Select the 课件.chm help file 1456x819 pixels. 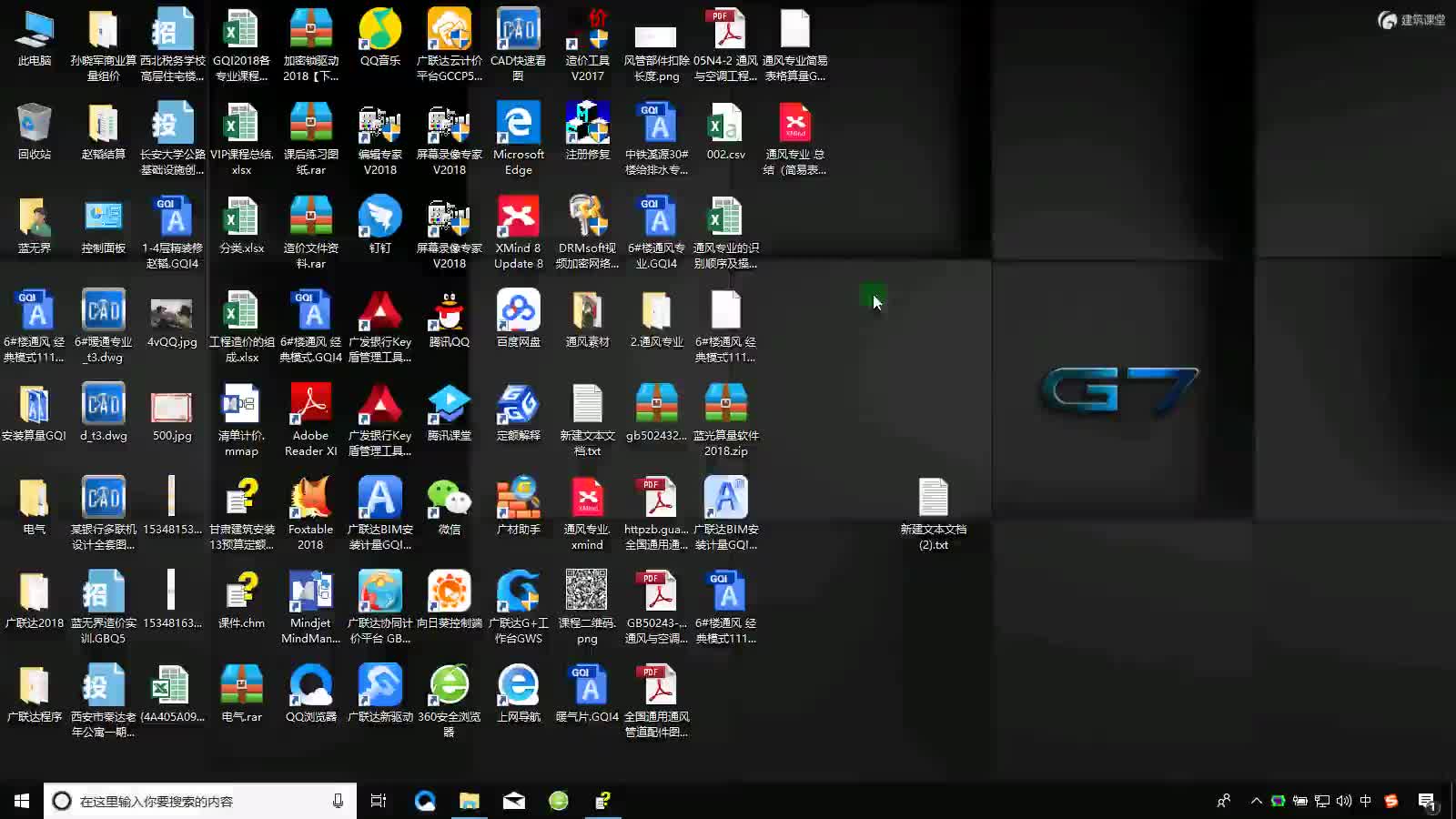coord(242,601)
